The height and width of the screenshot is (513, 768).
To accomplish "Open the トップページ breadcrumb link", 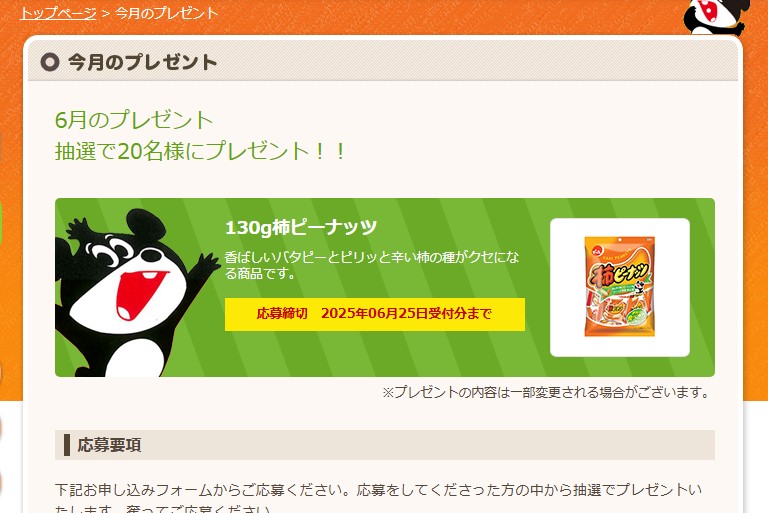I will tap(58, 13).
